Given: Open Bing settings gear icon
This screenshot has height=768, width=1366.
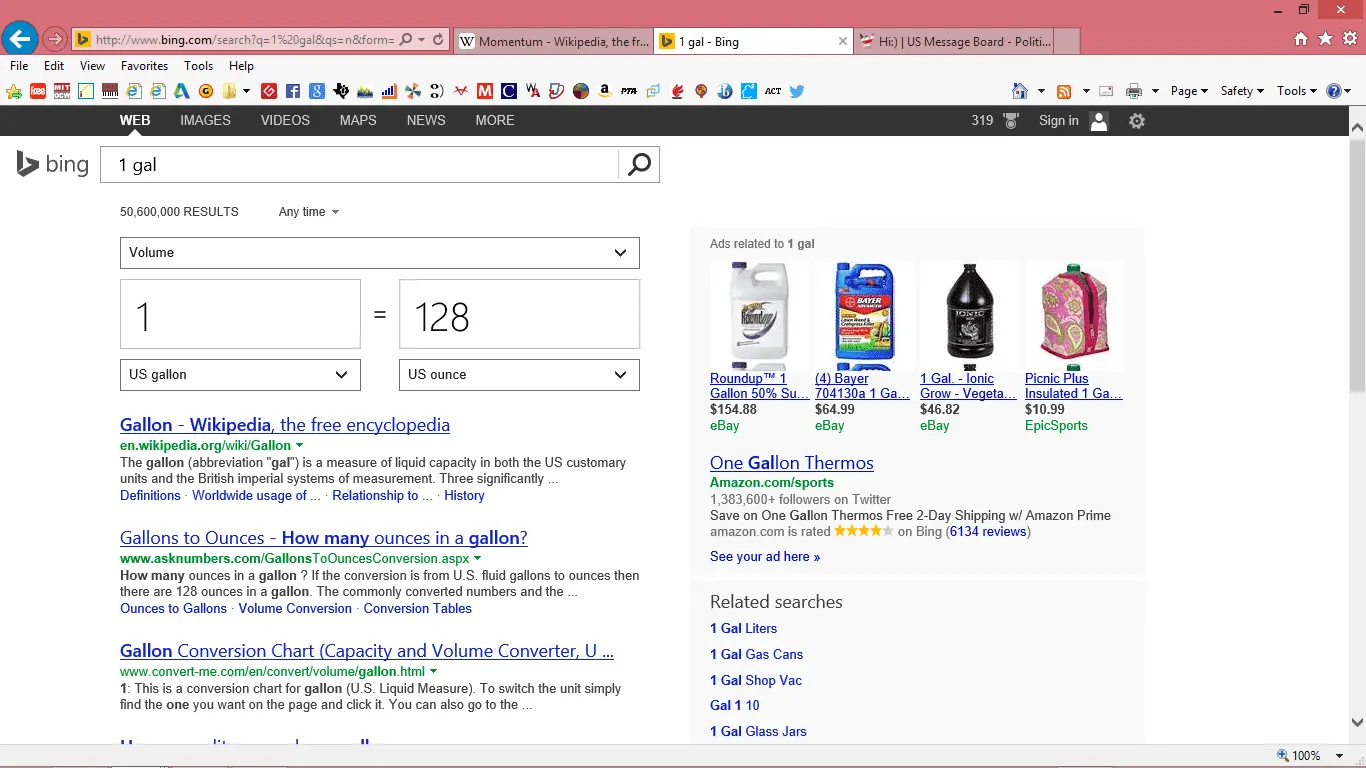Looking at the screenshot, I should [x=1137, y=121].
